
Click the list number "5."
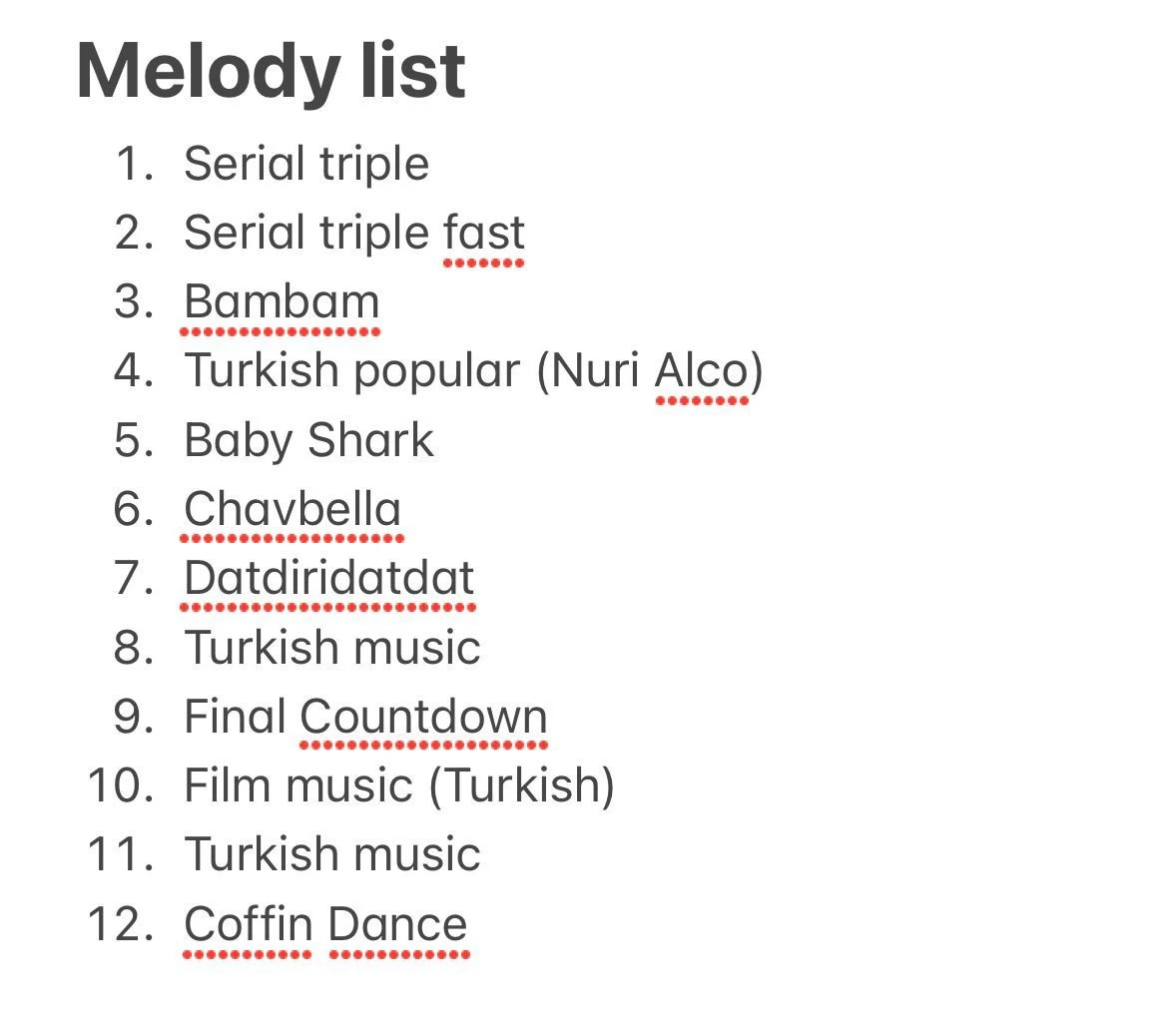point(134,440)
